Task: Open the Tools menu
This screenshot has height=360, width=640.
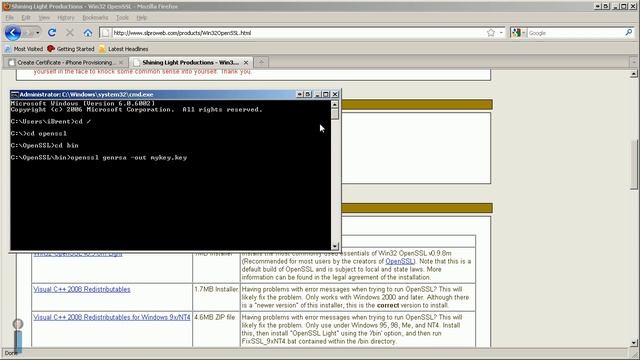Action: coord(122,18)
